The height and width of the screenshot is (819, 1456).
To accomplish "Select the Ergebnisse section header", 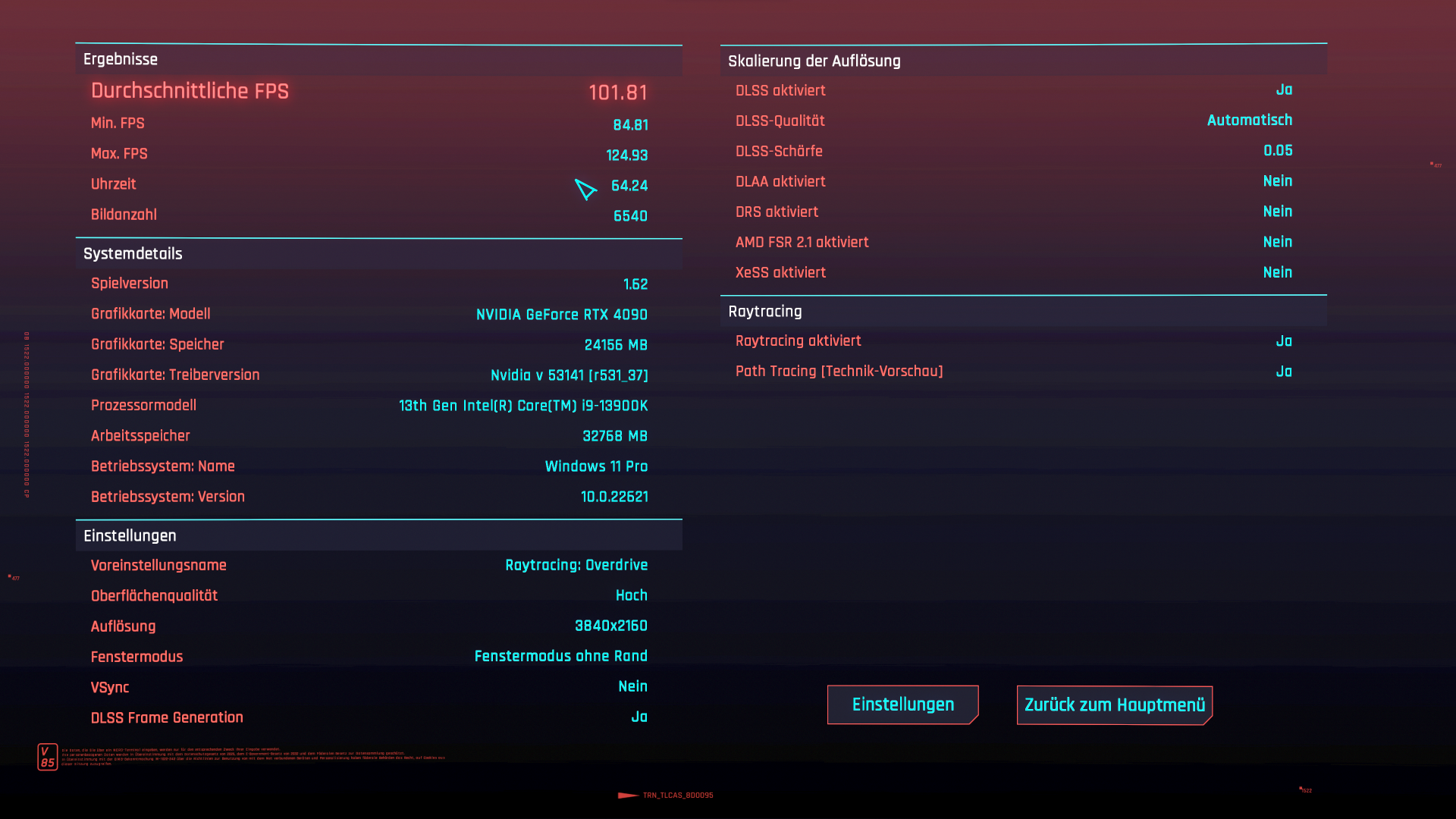I will (x=121, y=59).
